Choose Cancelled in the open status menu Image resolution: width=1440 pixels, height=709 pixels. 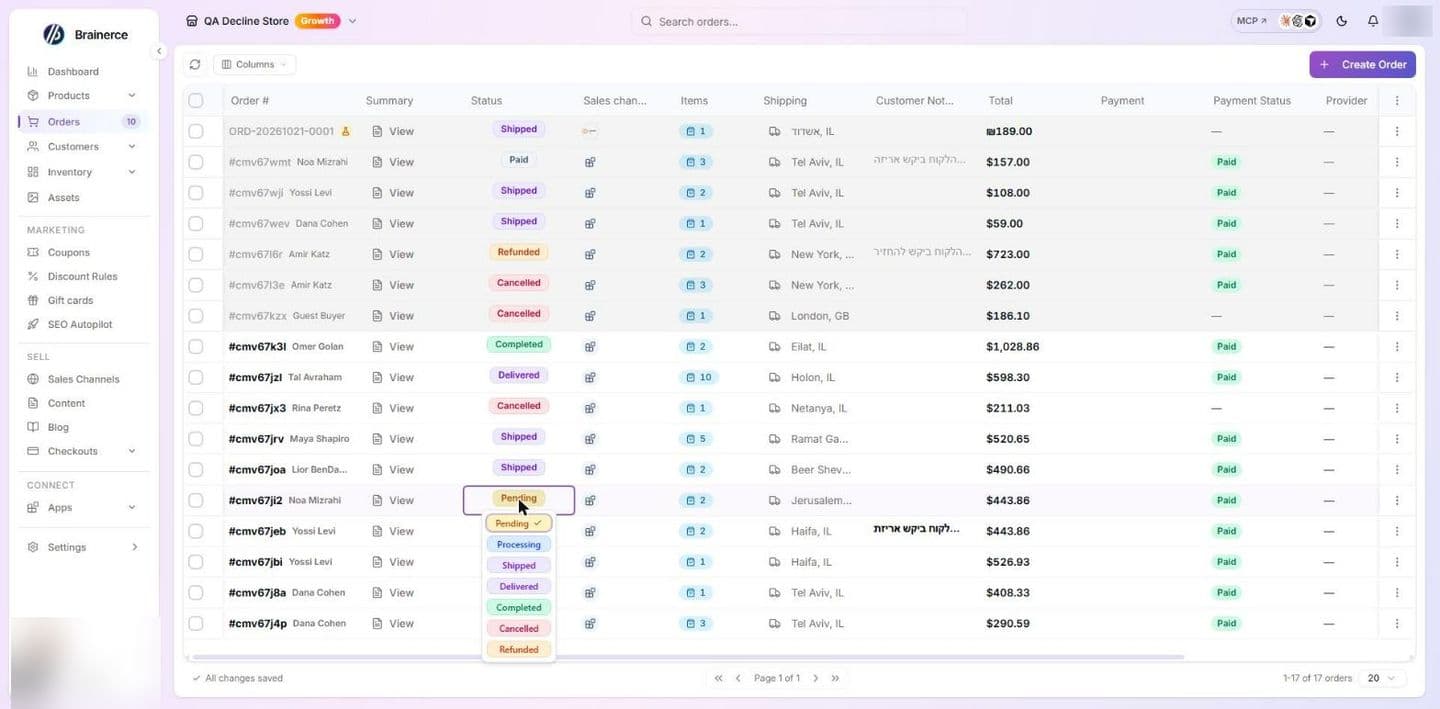click(x=519, y=629)
